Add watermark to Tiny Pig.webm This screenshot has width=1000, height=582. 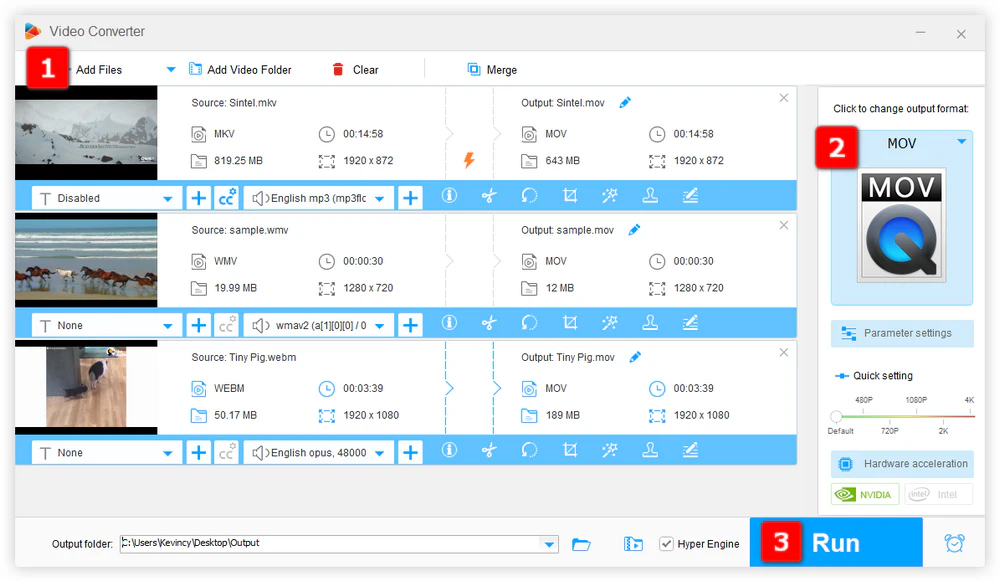pyautogui.click(x=650, y=450)
